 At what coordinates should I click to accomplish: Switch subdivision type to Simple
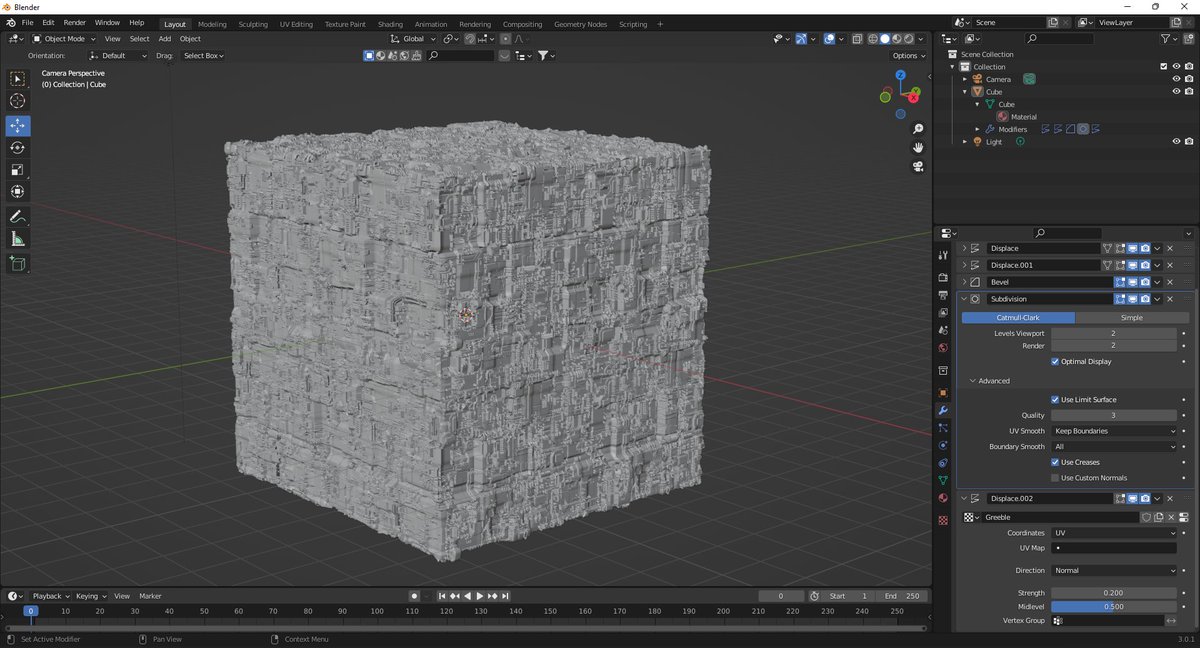[1131, 318]
